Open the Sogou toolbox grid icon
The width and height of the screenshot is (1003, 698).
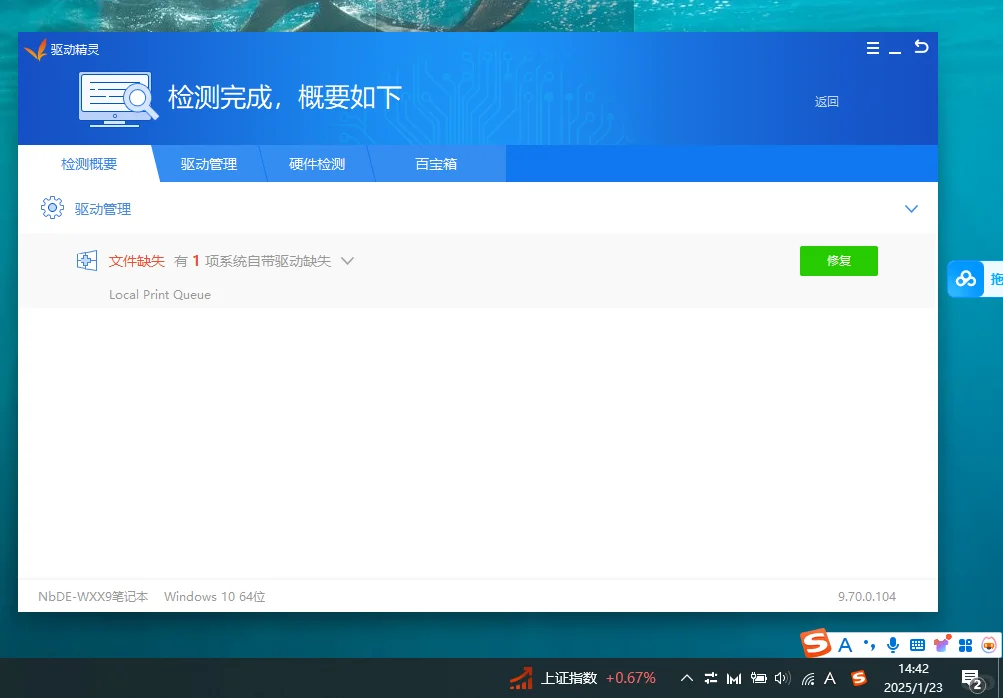965,644
